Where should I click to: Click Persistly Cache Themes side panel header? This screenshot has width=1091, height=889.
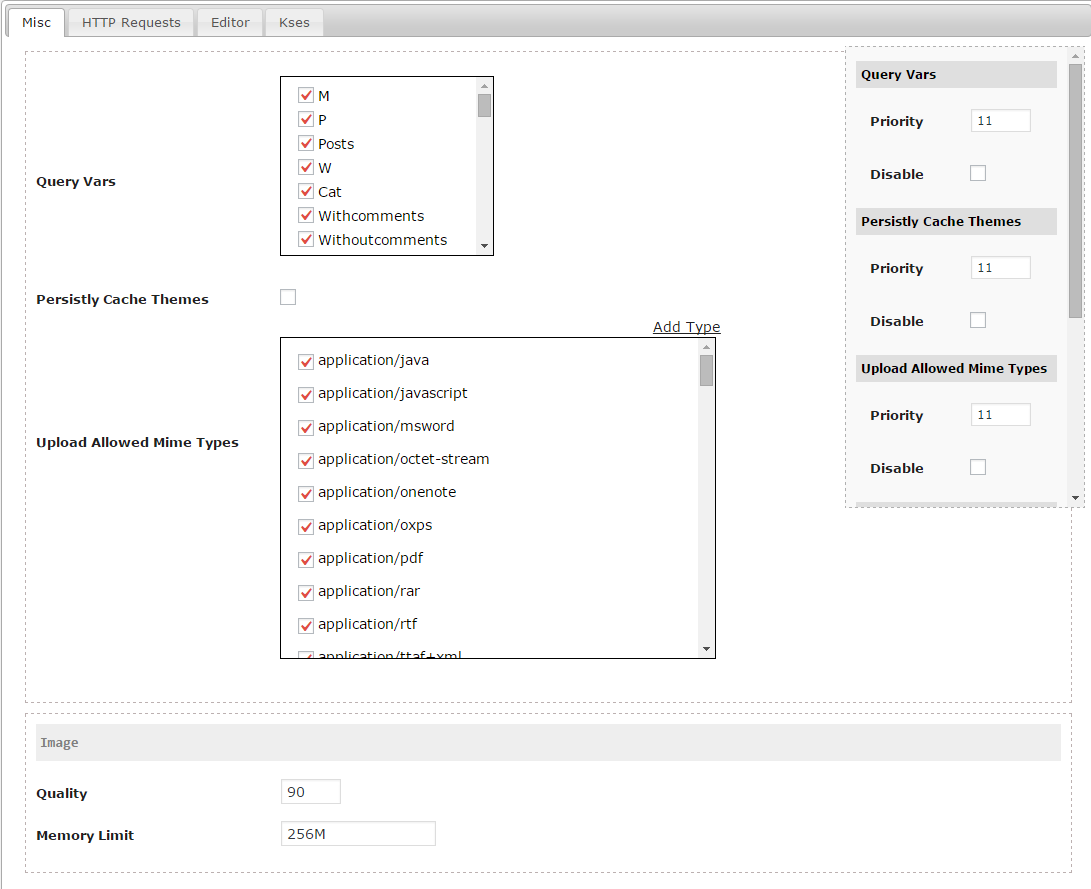click(956, 221)
